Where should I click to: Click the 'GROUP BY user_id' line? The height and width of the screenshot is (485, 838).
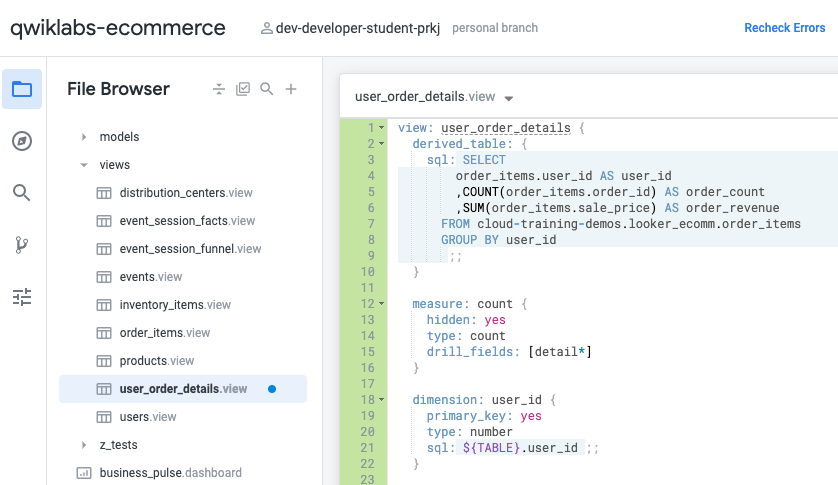tap(499, 240)
